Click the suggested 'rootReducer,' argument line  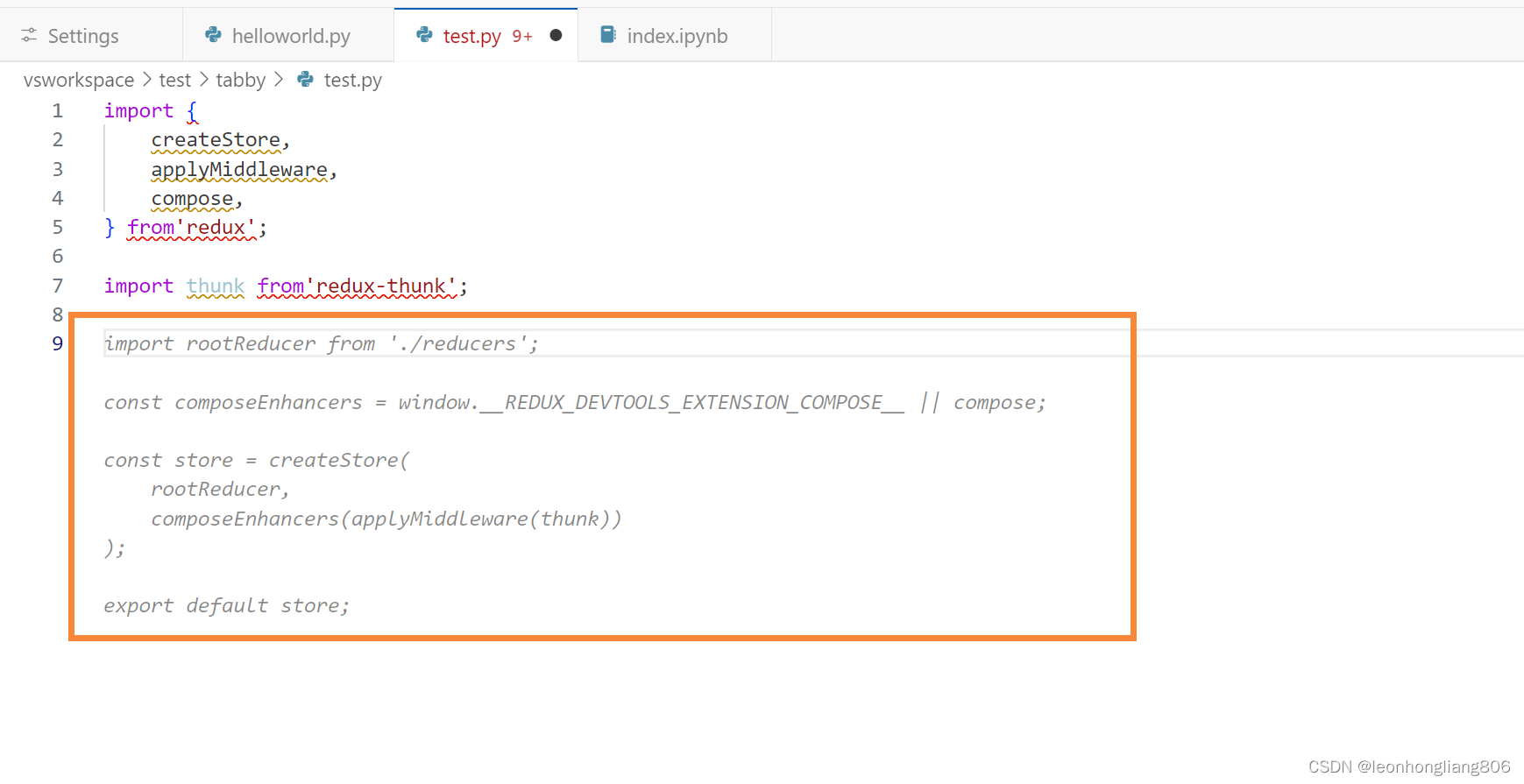click(219, 490)
